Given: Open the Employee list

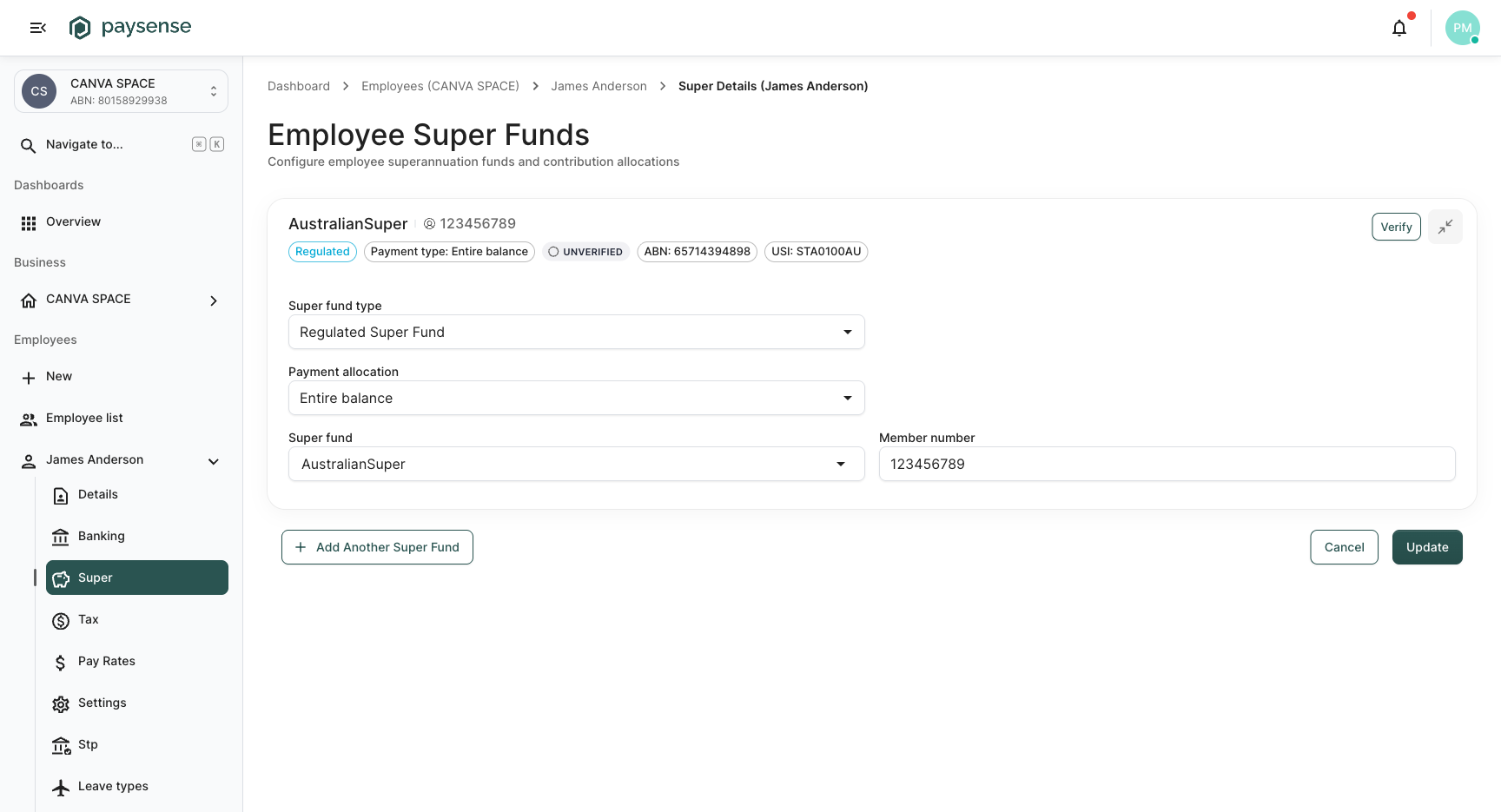Looking at the screenshot, I should point(122,419).
